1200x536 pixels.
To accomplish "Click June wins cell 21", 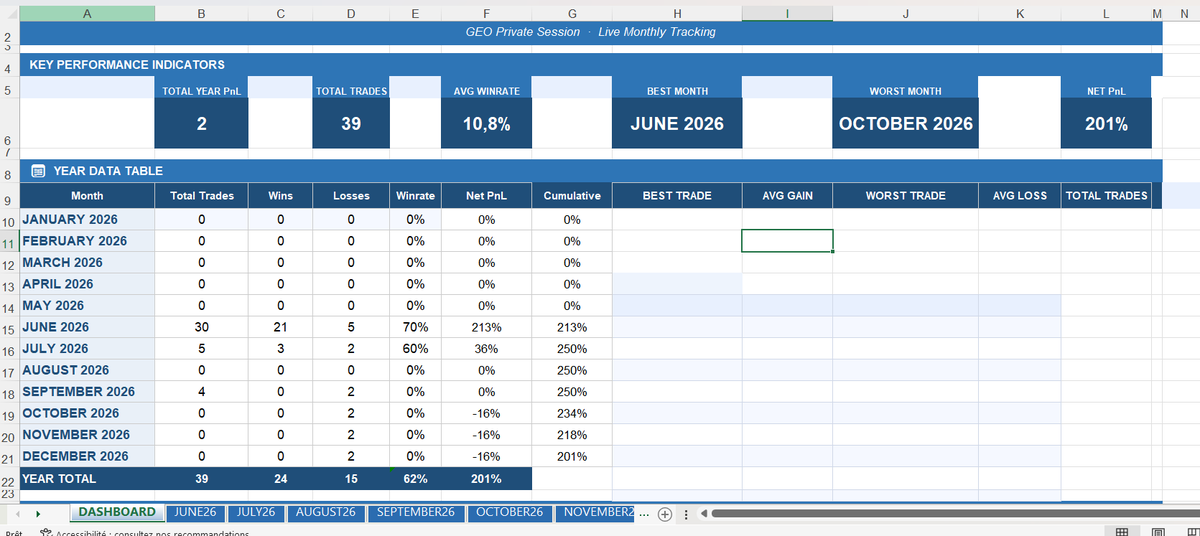I will coord(281,327).
